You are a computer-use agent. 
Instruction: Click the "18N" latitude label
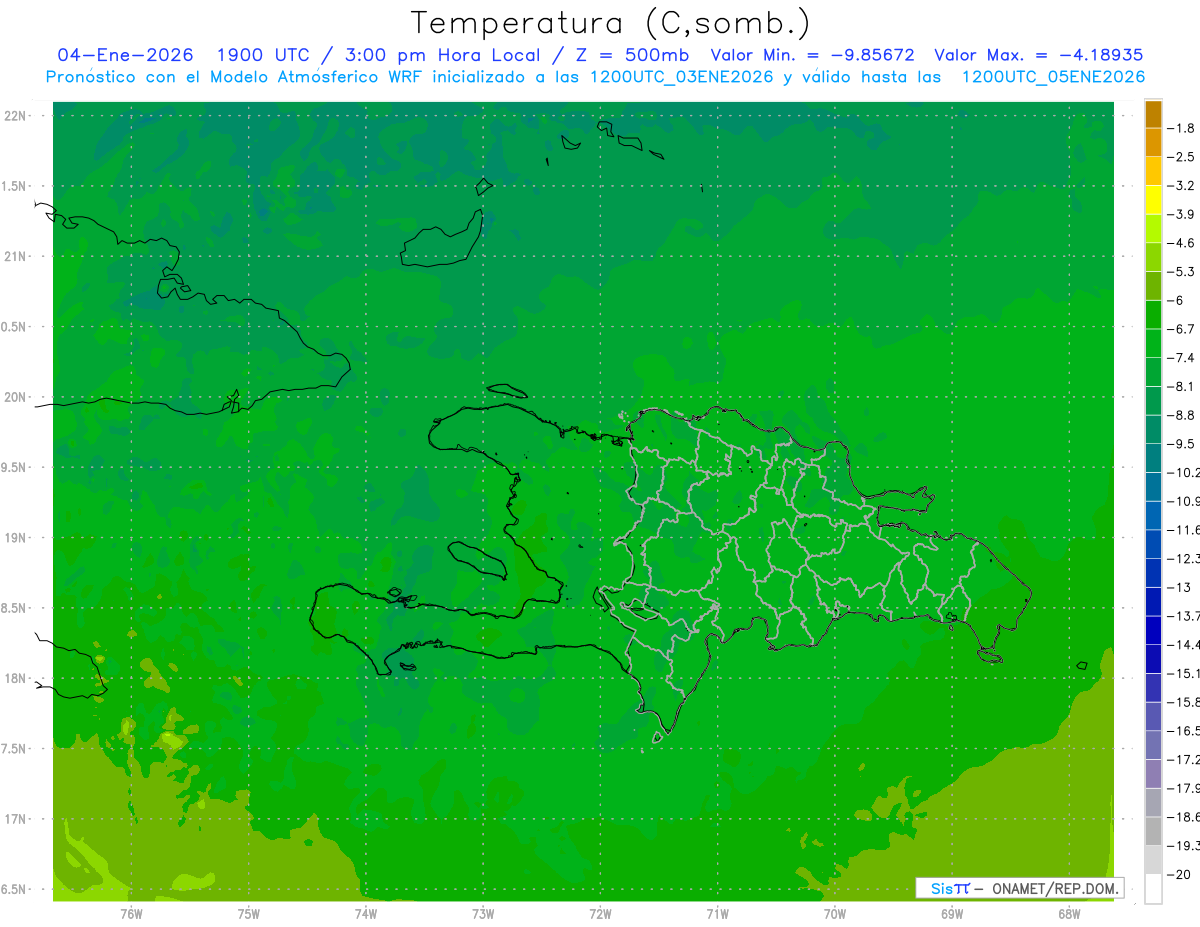[15, 678]
